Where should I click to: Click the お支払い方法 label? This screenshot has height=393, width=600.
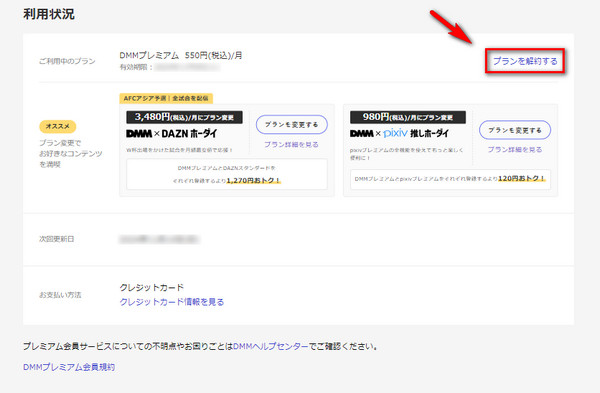(60, 295)
